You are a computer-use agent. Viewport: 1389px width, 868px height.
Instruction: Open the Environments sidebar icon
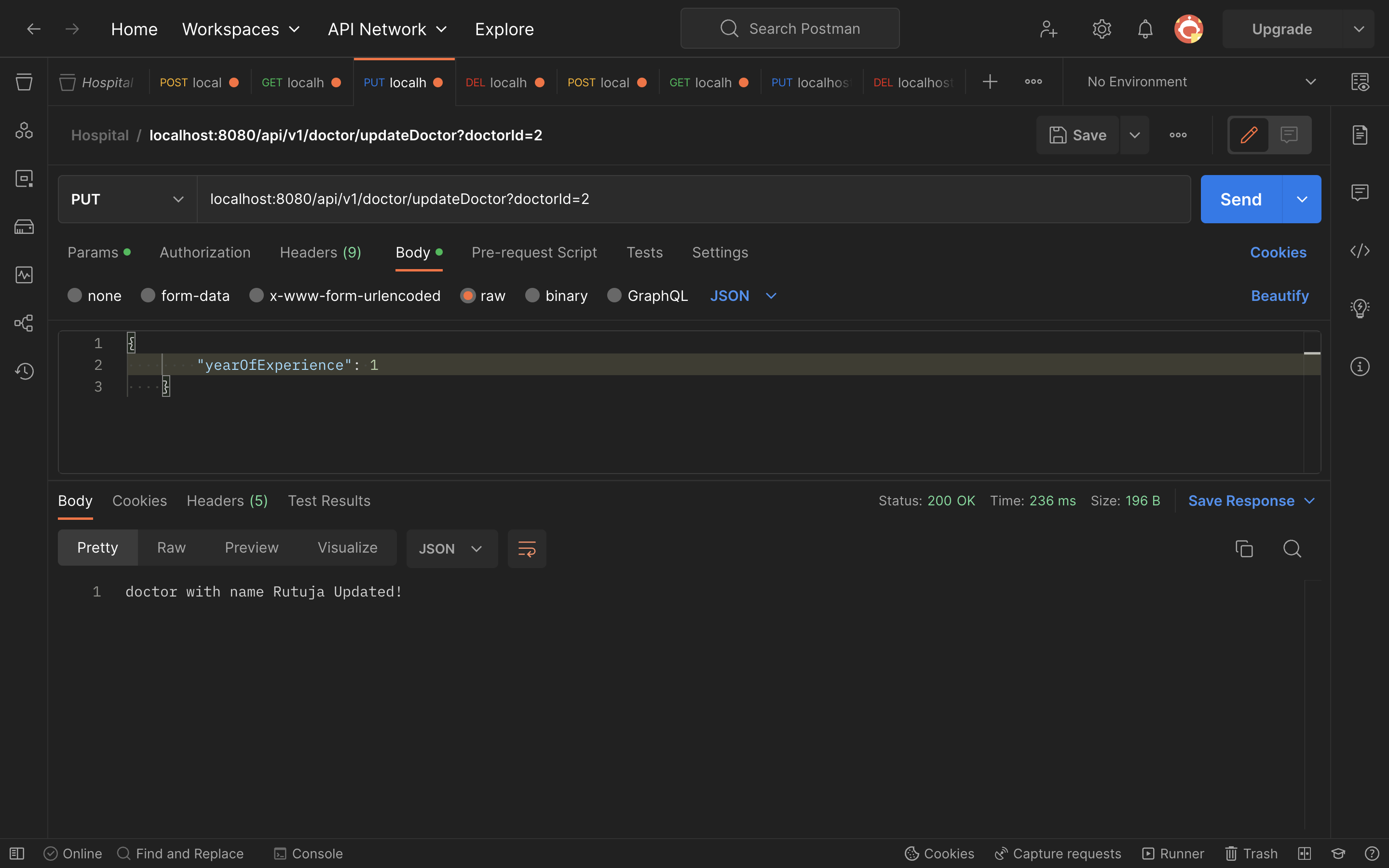point(24,178)
